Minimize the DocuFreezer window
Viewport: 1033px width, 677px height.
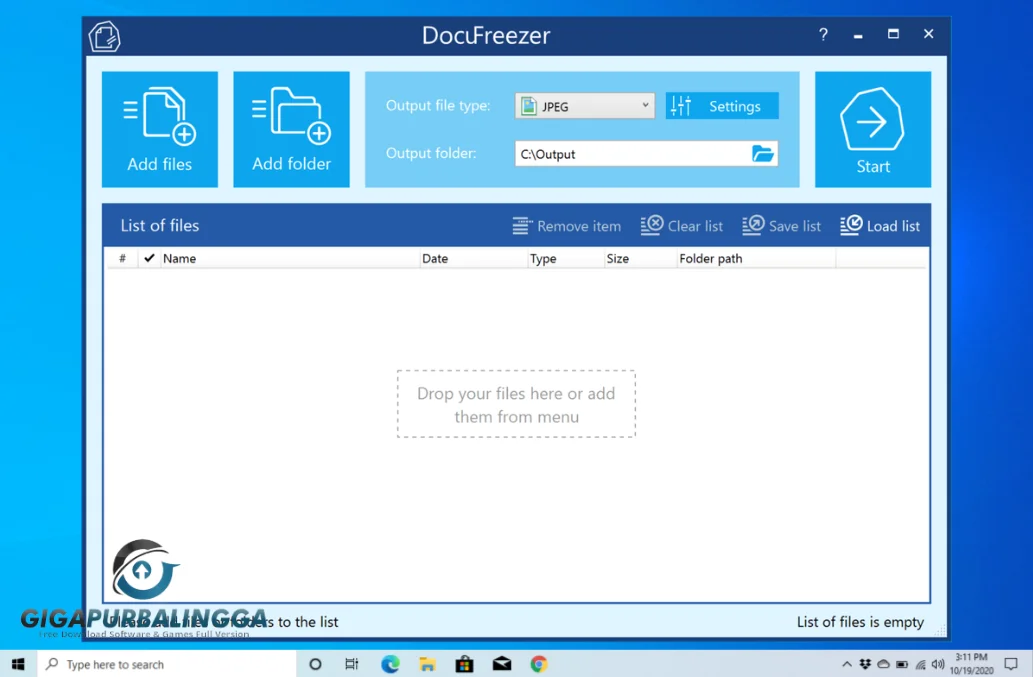tap(858, 35)
